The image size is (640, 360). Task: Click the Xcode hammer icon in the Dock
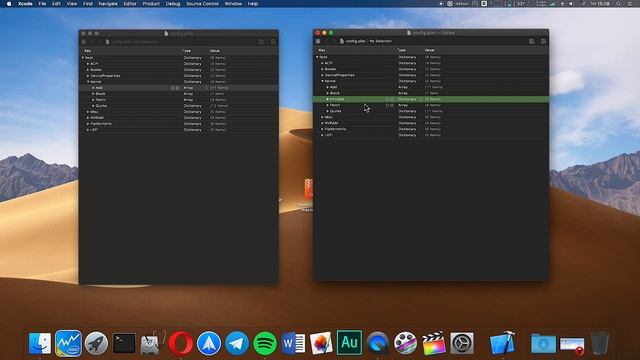pyautogui.click(x=502, y=343)
